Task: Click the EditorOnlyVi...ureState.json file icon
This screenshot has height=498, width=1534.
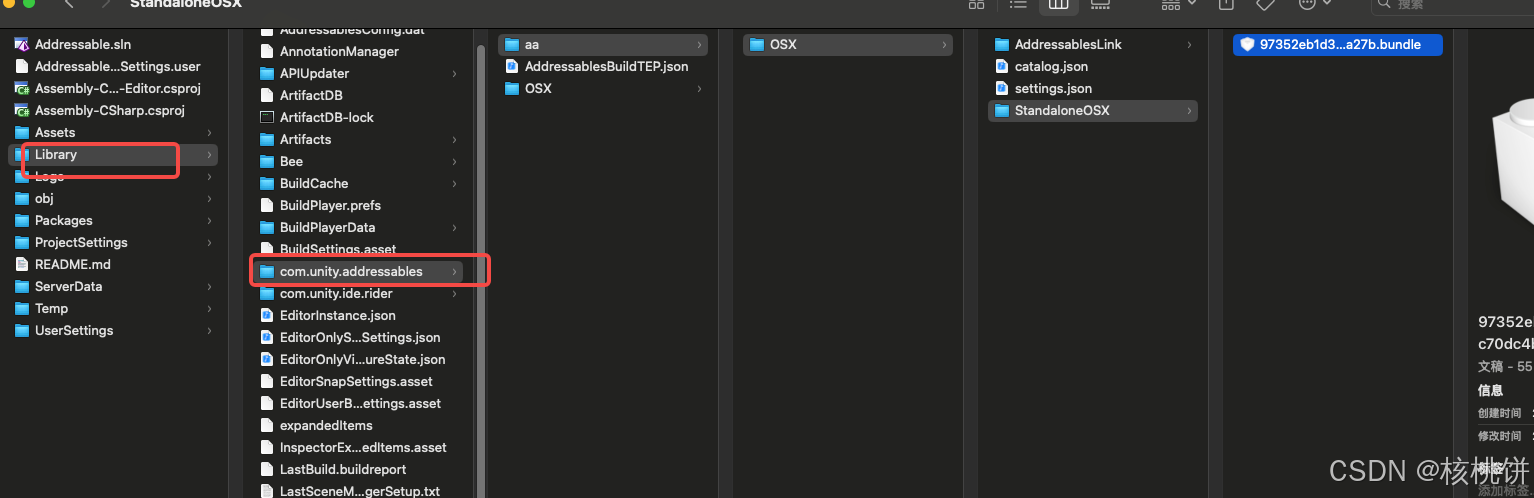Action: (x=267, y=359)
